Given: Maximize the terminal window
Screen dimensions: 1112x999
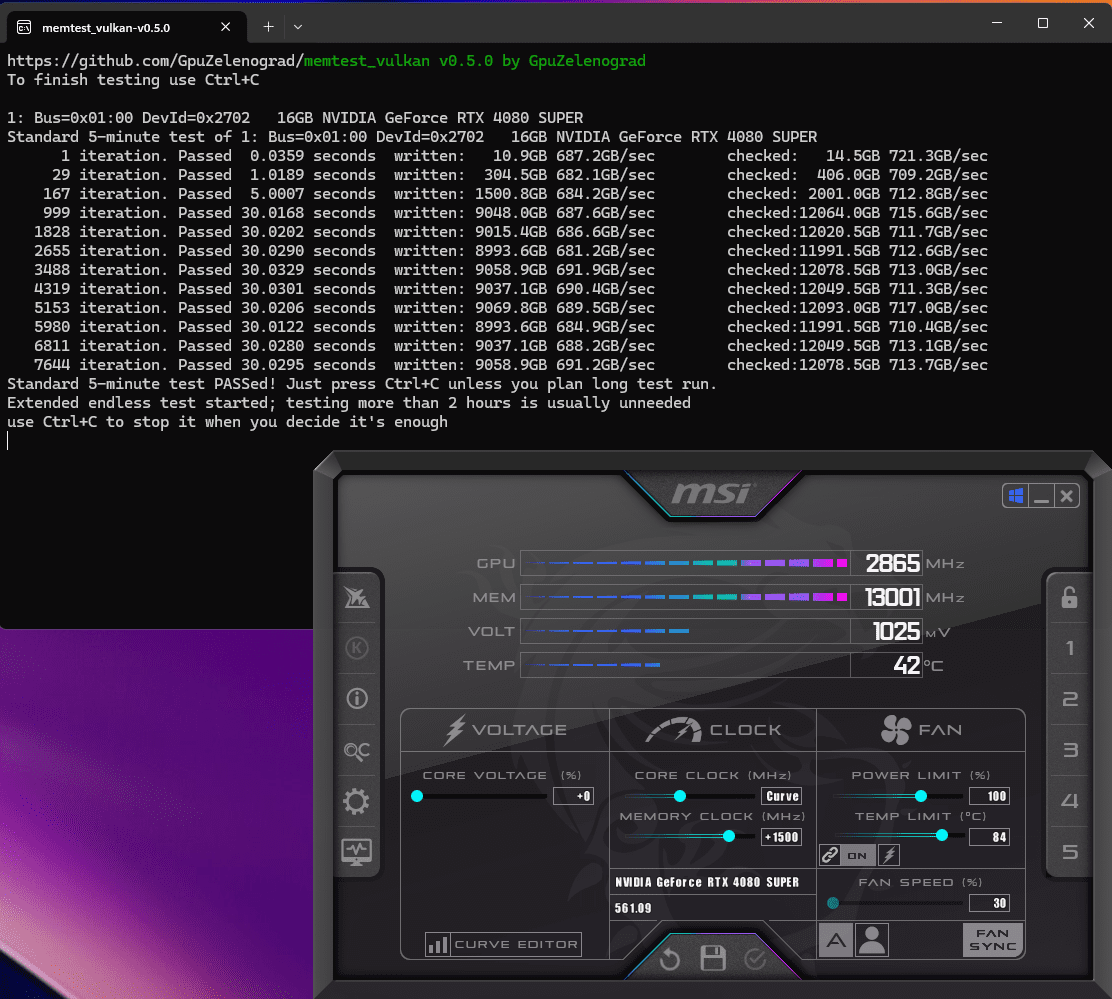Looking at the screenshot, I should tap(1042, 23).
